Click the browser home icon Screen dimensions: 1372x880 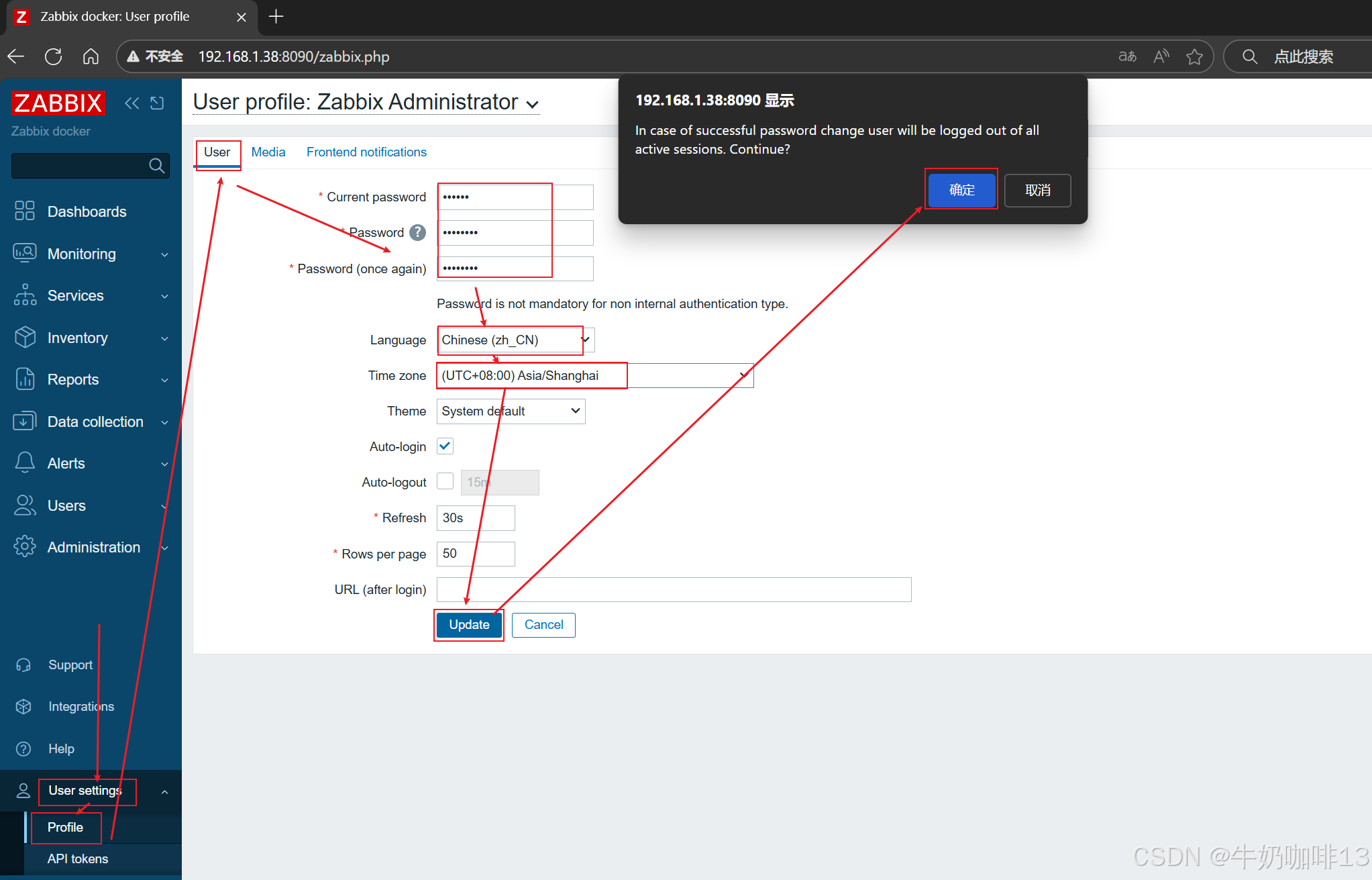91,56
